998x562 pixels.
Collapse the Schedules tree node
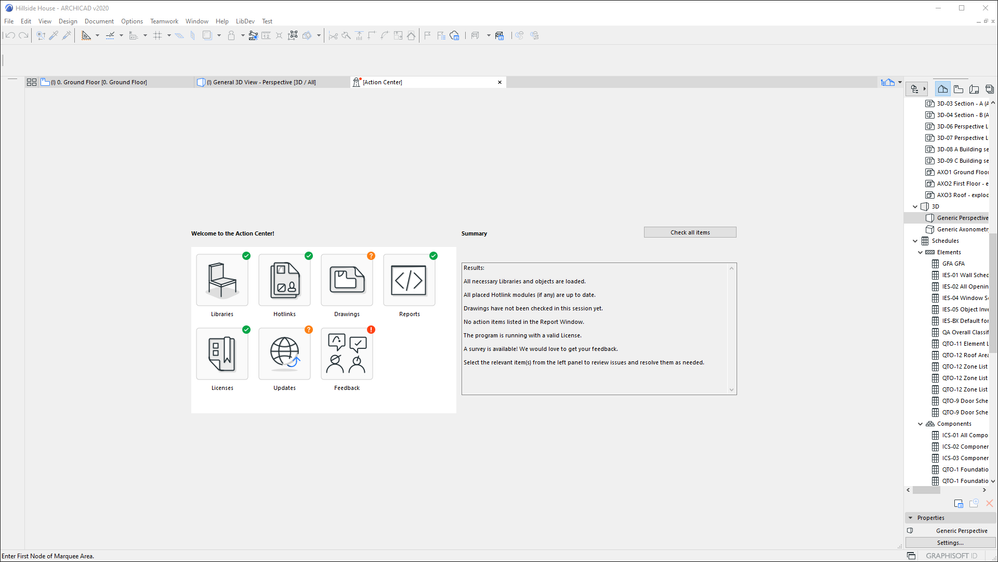pos(914,241)
